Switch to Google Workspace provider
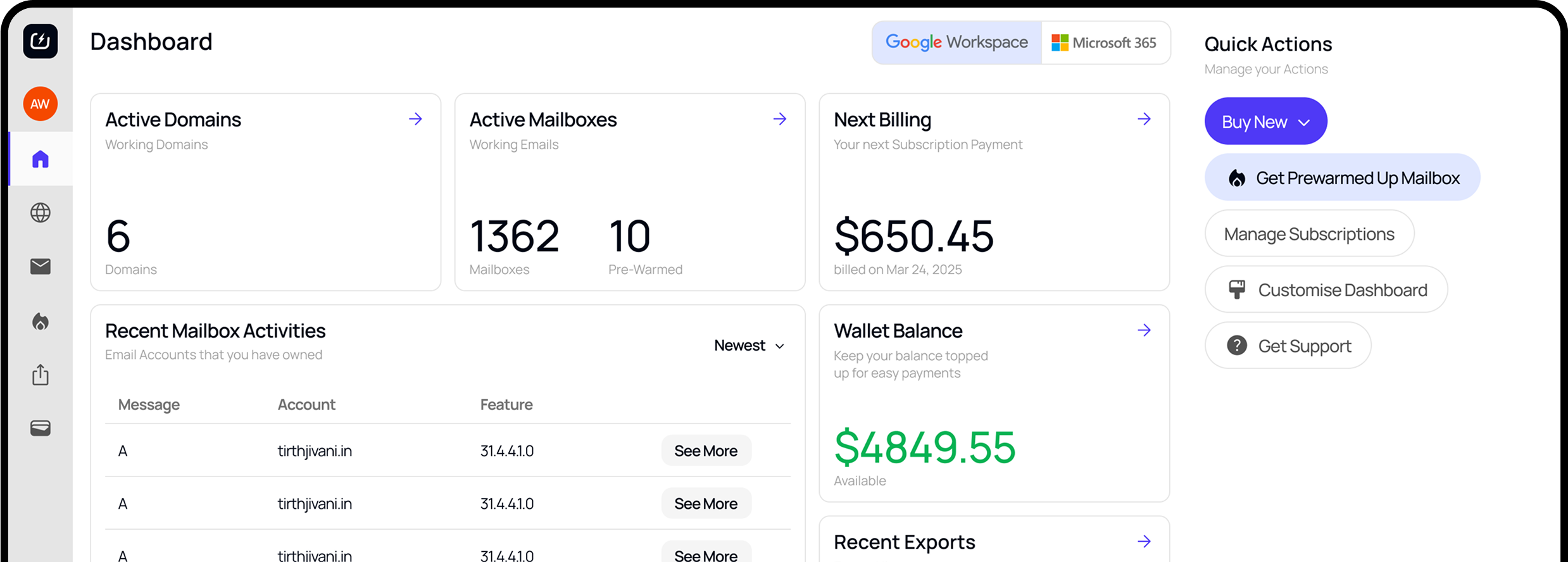1568x562 pixels. [x=956, y=42]
